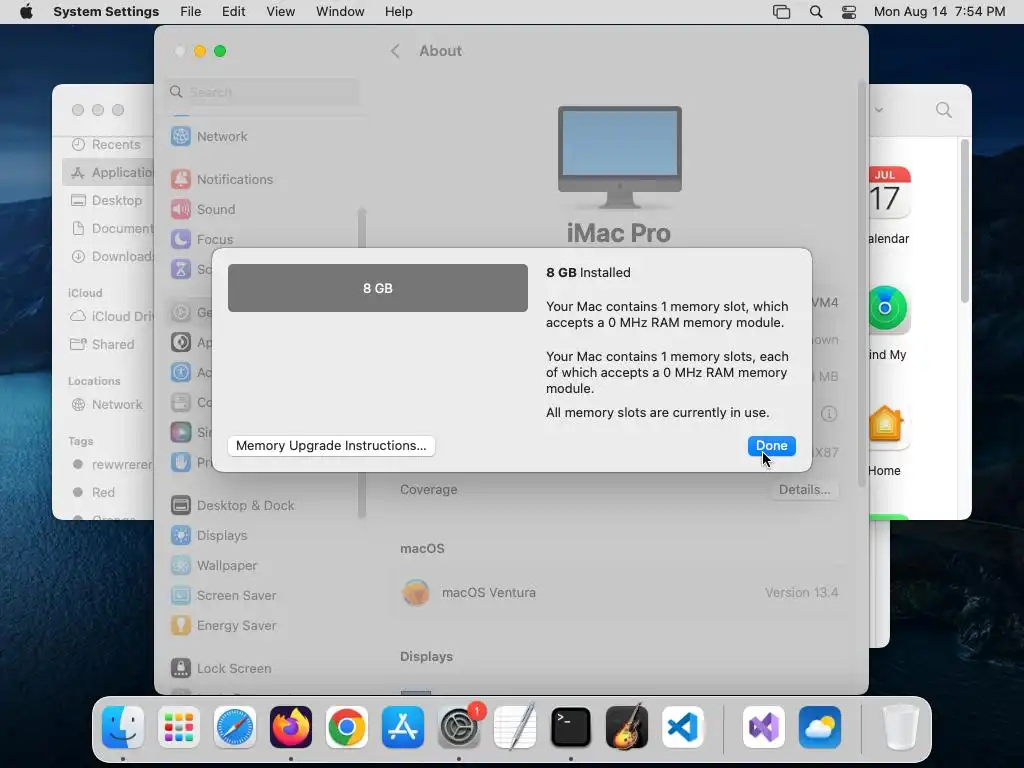
Task: Open Terminal from the Dock
Action: coord(571,727)
